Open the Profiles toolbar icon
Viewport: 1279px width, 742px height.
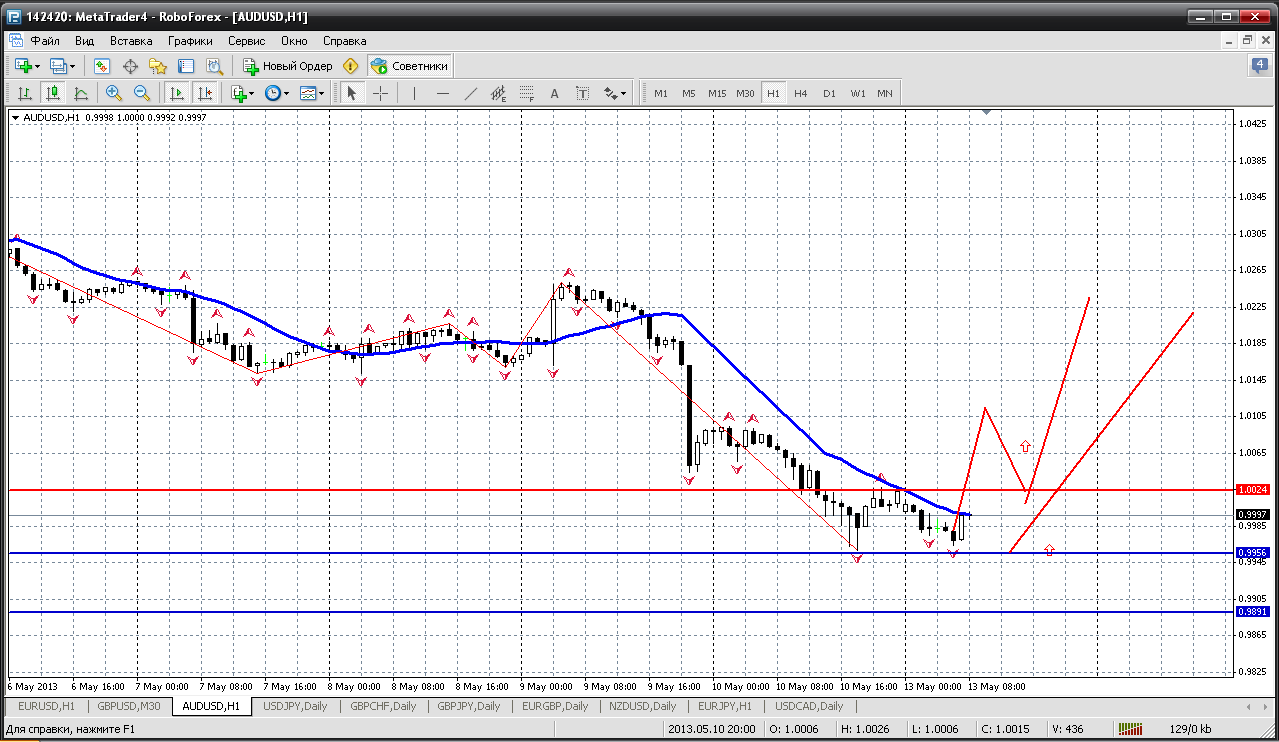(58, 66)
